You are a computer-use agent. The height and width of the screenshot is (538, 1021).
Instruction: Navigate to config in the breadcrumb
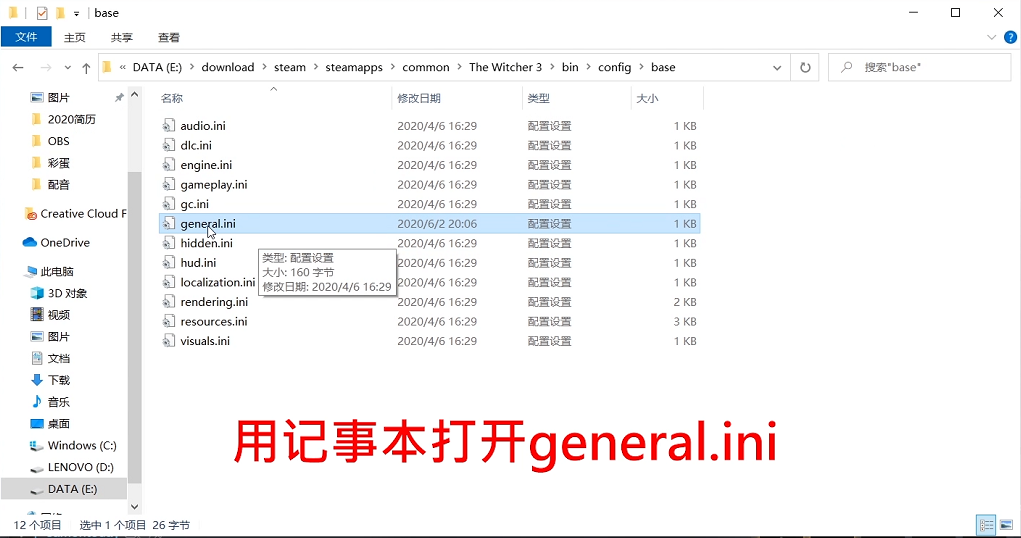(x=615, y=67)
